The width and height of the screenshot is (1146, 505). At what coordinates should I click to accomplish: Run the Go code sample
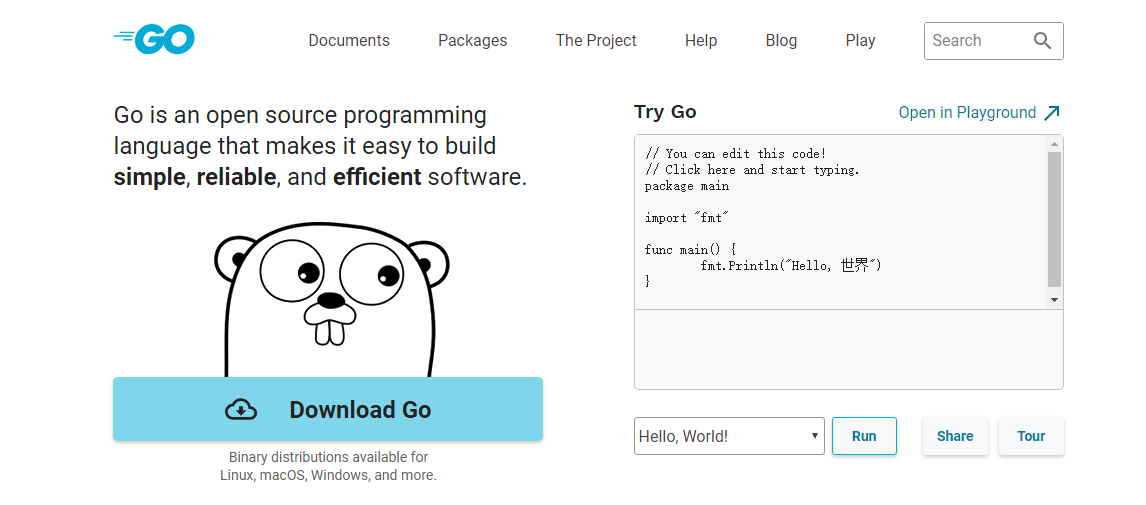(x=864, y=436)
